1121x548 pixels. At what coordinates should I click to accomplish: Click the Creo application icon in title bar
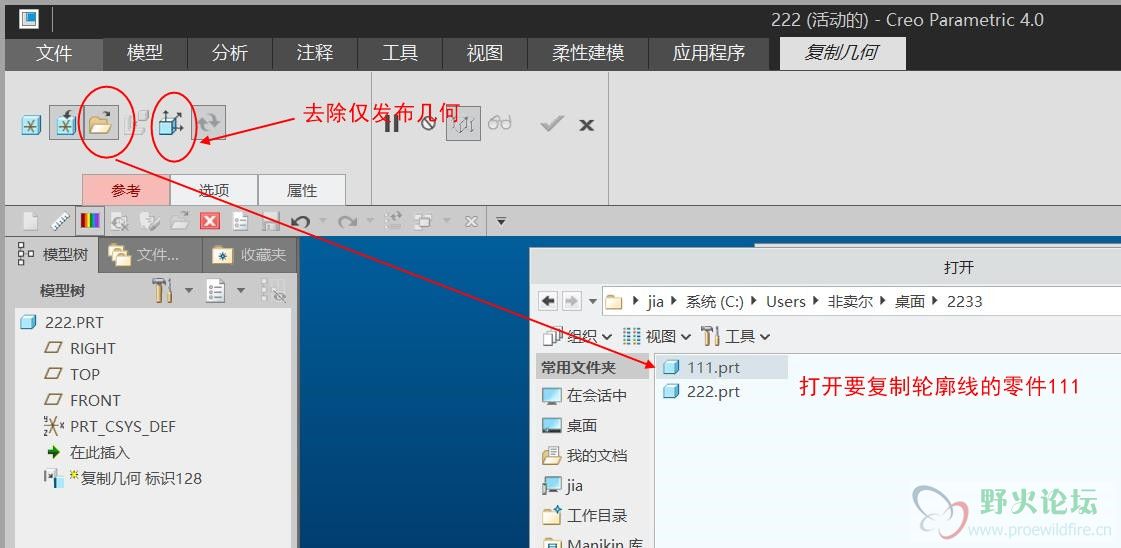[x=29, y=19]
